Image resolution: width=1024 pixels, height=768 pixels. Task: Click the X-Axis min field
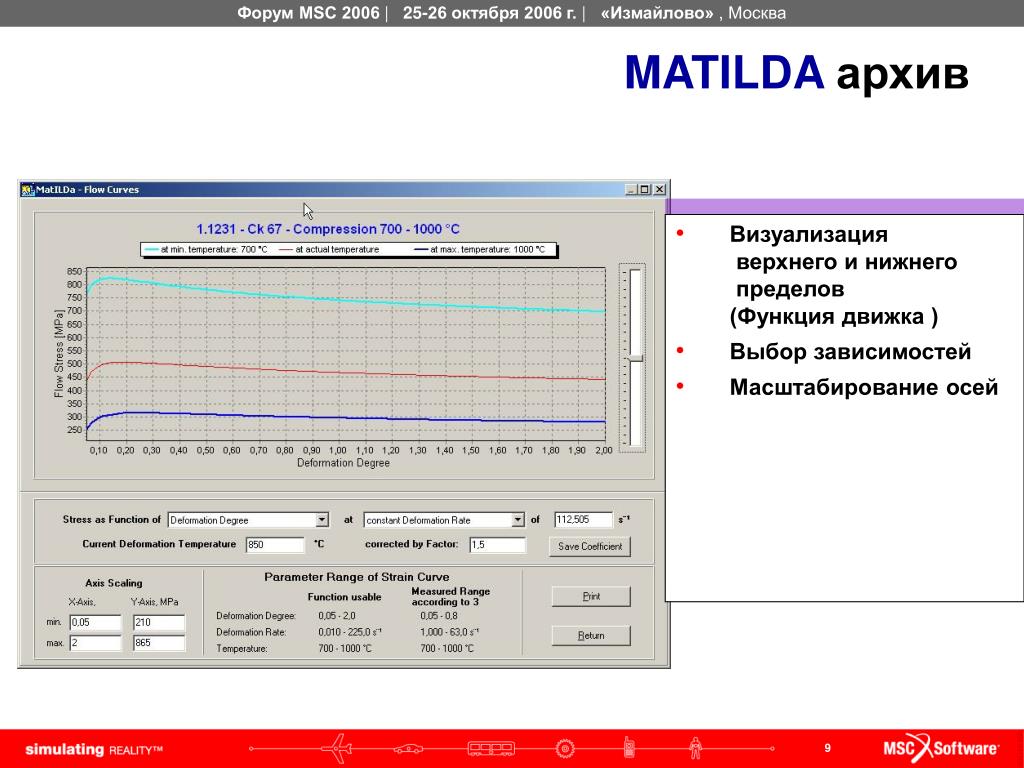[x=95, y=622]
